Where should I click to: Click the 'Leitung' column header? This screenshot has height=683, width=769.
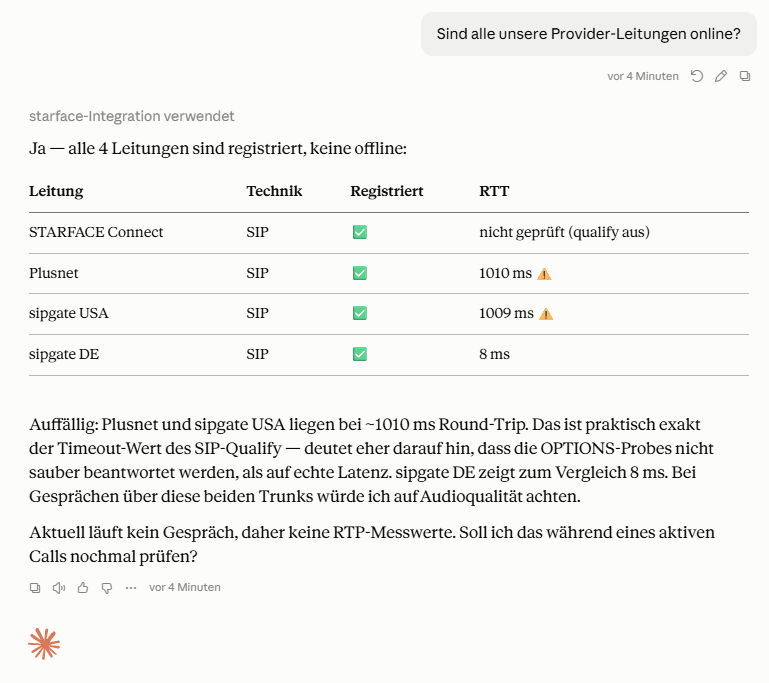point(56,191)
